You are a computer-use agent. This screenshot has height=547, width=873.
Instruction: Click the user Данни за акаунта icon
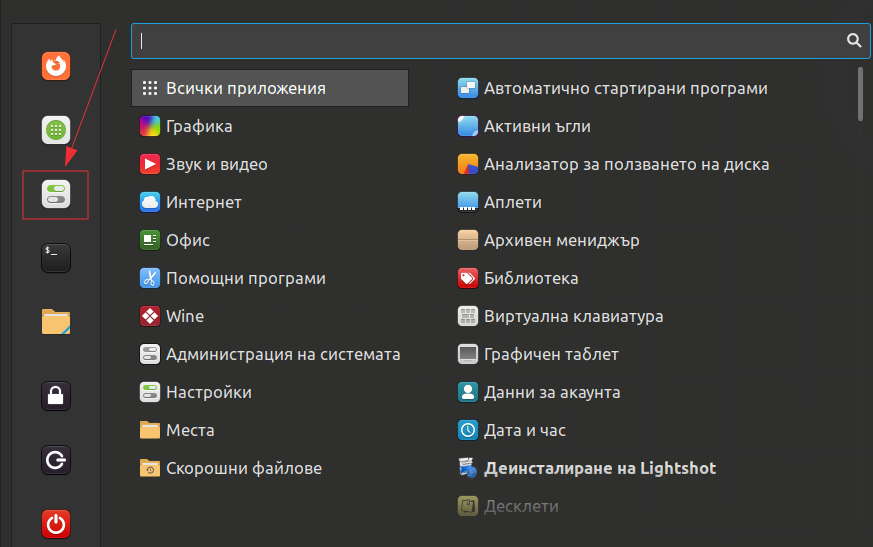click(x=468, y=392)
